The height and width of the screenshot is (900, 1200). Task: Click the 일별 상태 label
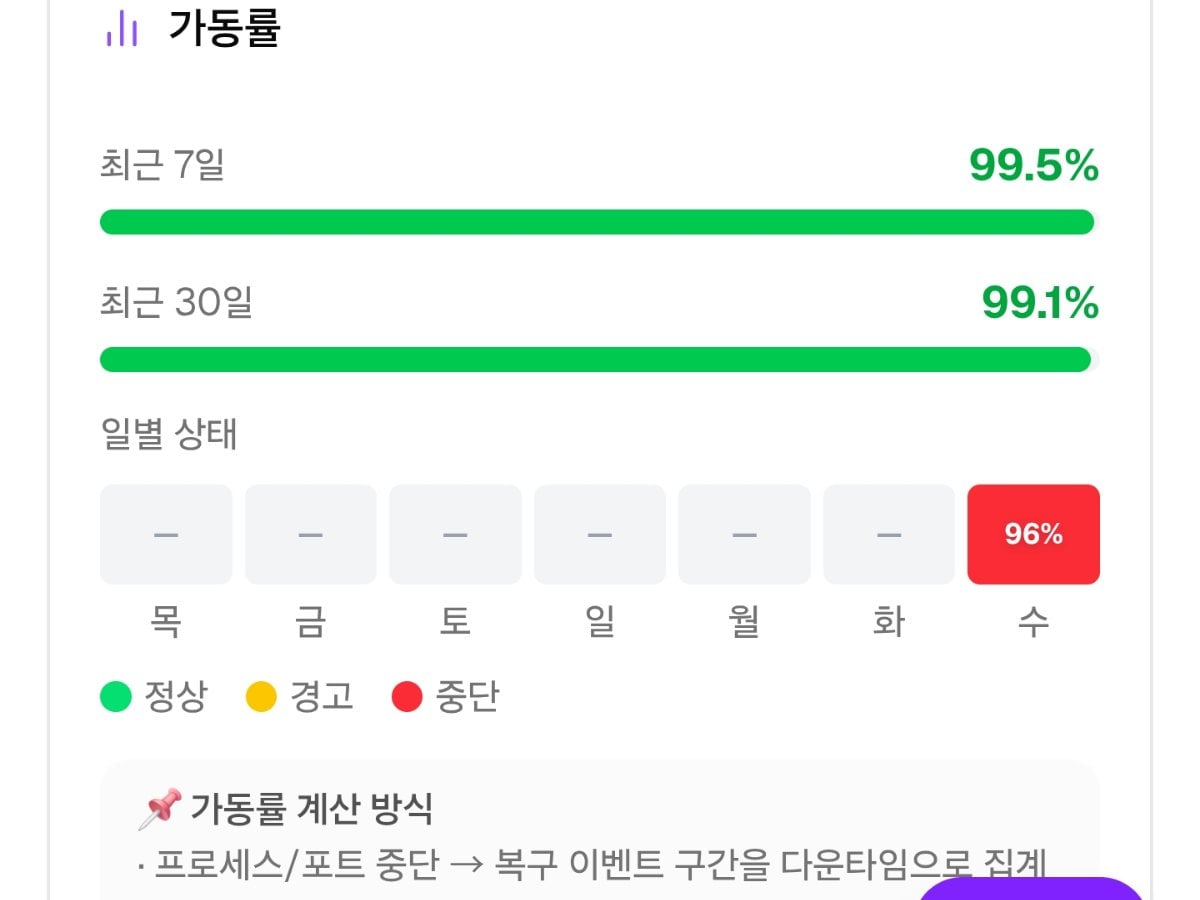(169, 434)
